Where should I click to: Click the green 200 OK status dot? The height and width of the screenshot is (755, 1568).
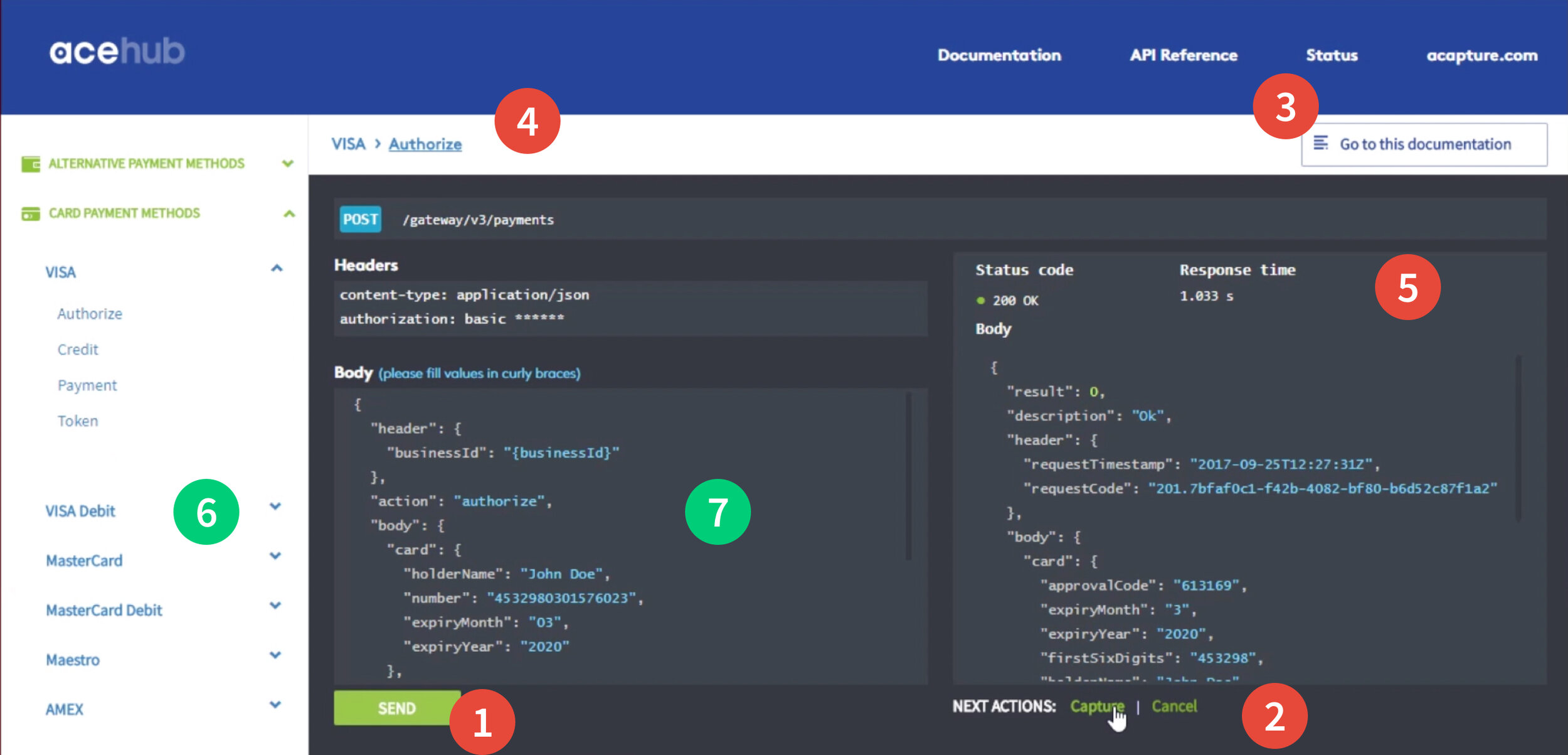[x=980, y=301]
